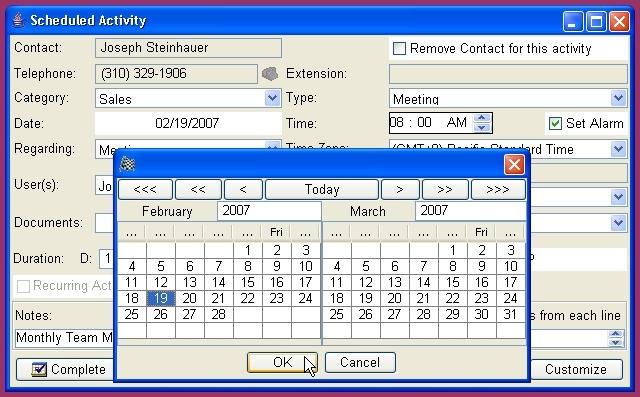Click the Fri header in February grid
The height and width of the screenshot is (397, 640).
pos(276,232)
